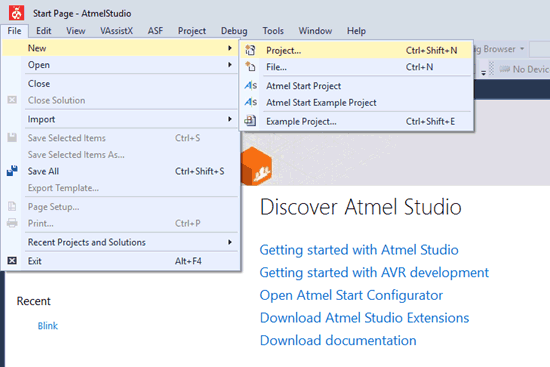Open the Tools menu
This screenshot has width=550, height=367.
[273, 31]
